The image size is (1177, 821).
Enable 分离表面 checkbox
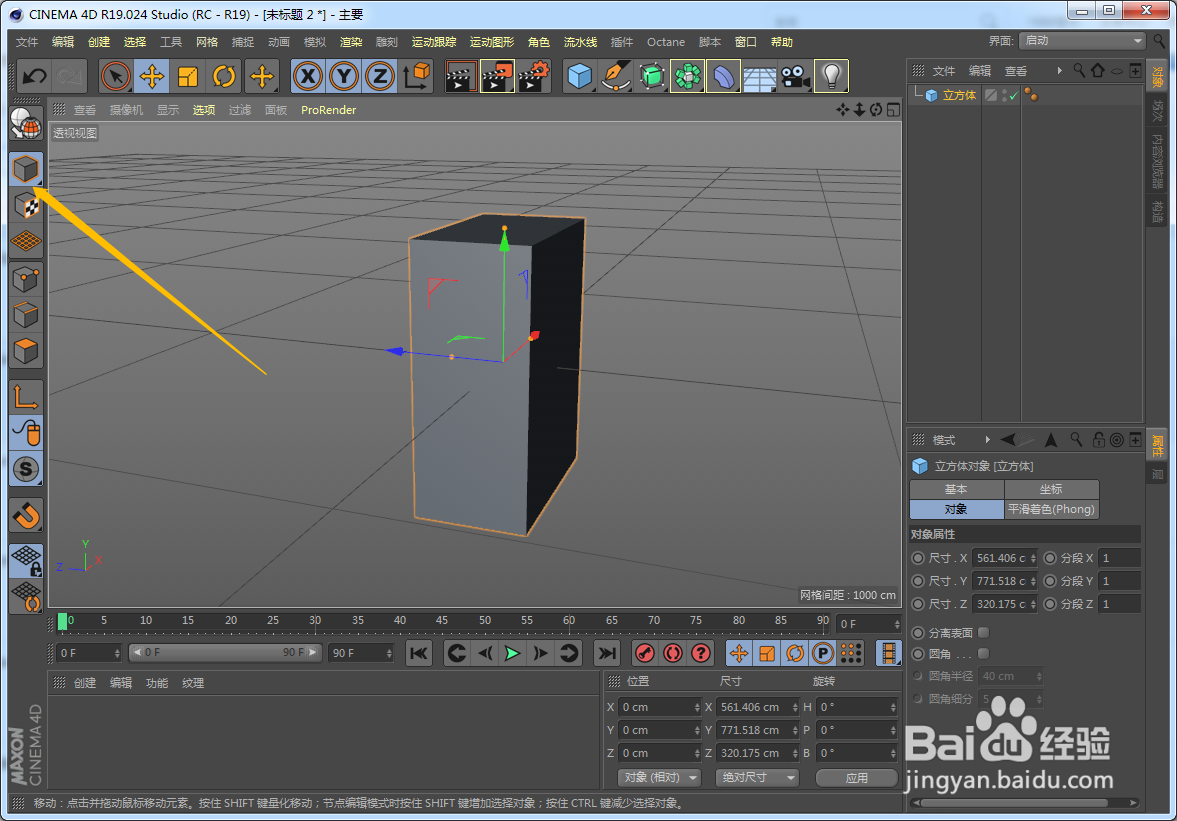[983, 632]
